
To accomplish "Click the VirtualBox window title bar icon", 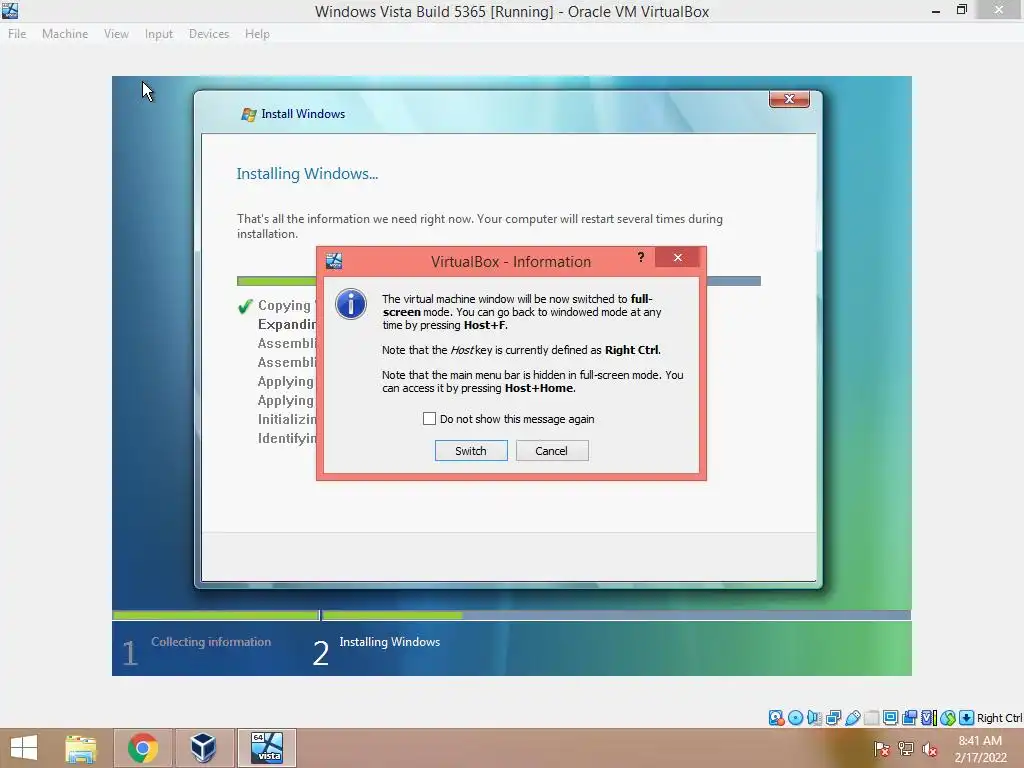I will pyautogui.click(x=10, y=10).
